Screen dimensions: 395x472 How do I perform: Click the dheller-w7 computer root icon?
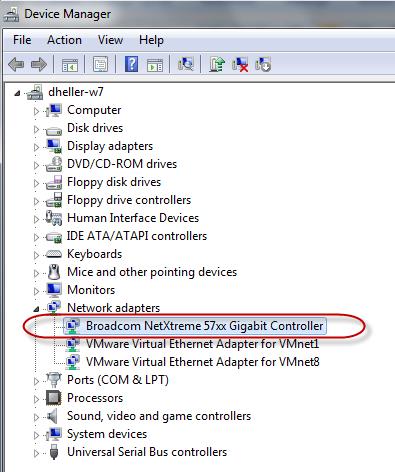click(35, 92)
